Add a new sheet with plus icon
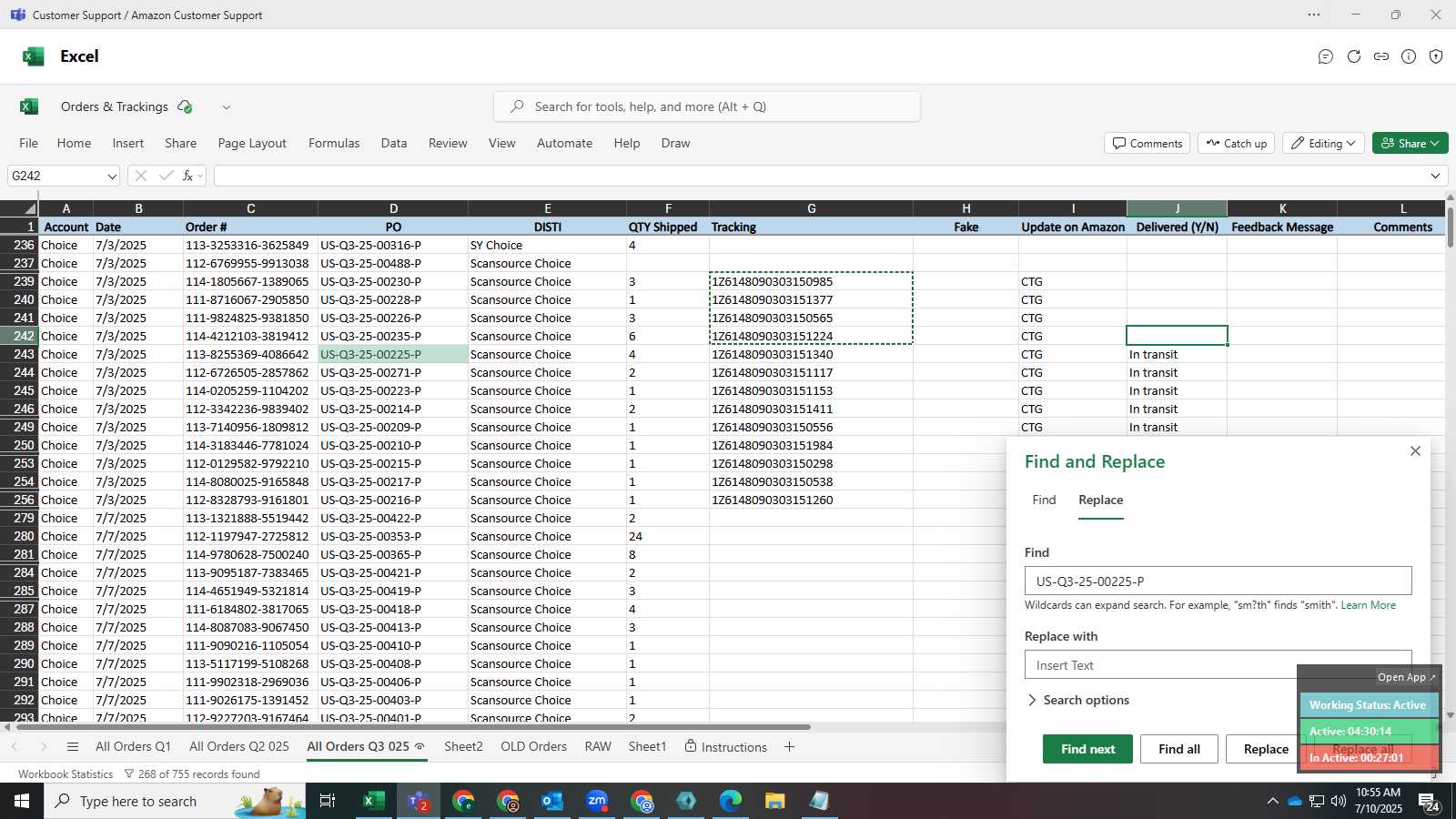Image resolution: width=1456 pixels, height=819 pixels. [x=789, y=747]
